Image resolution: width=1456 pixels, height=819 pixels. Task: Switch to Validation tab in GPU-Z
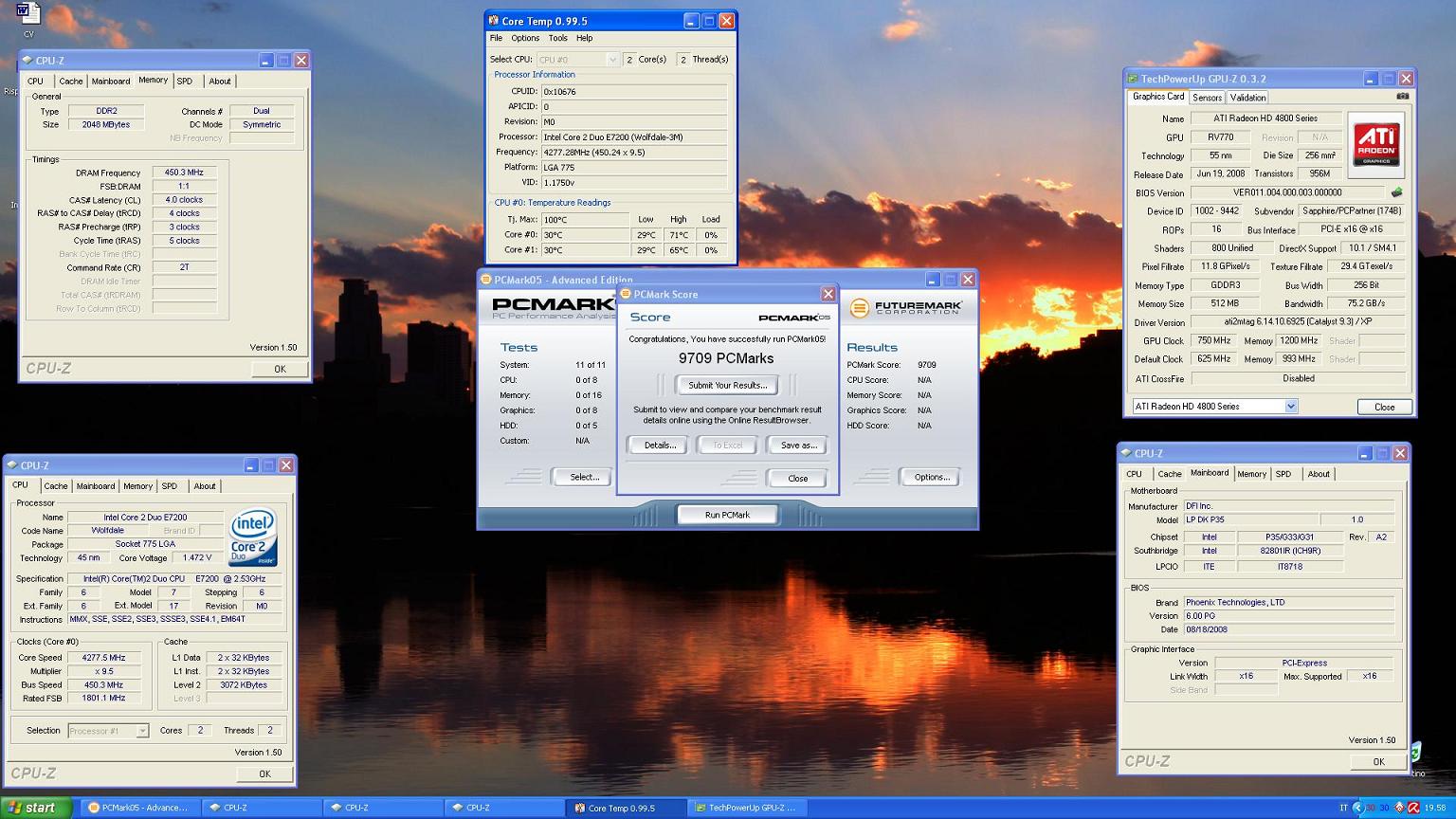coord(1247,98)
